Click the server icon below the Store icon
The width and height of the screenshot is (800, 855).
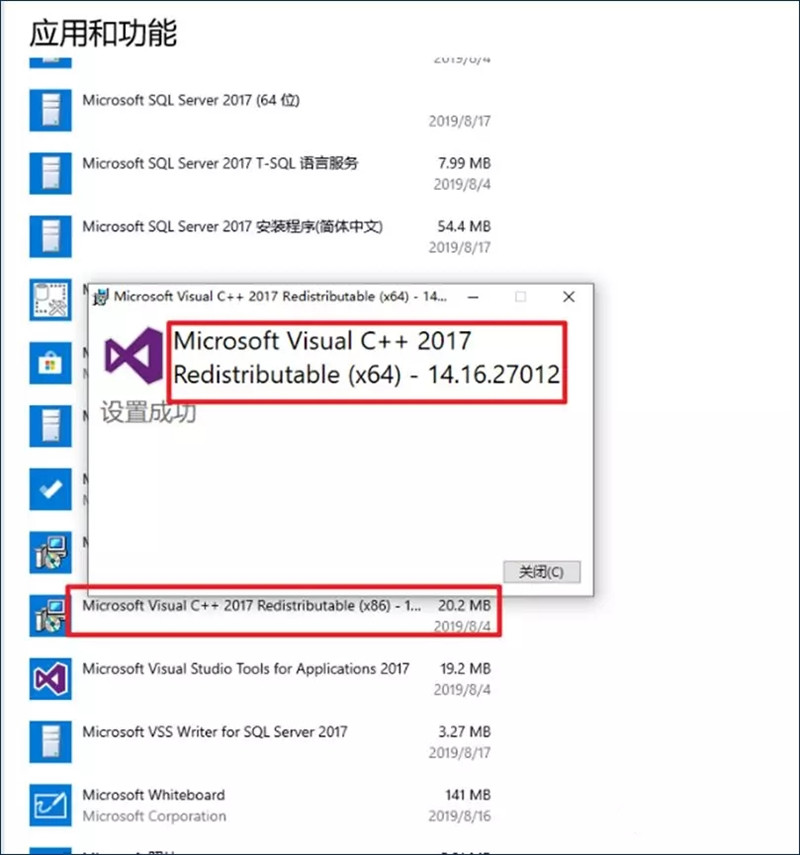[50, 426]
